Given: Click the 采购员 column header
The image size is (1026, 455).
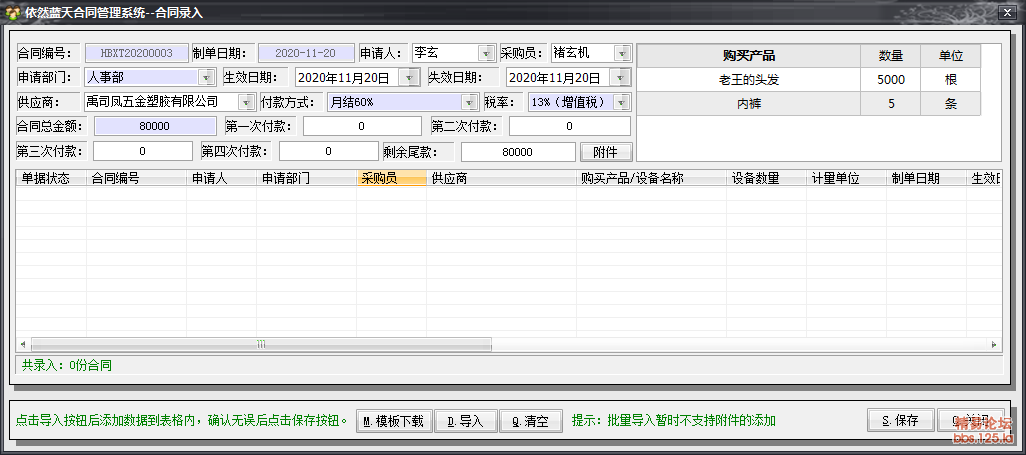Looking at the screenshot, I should (391, 178).
